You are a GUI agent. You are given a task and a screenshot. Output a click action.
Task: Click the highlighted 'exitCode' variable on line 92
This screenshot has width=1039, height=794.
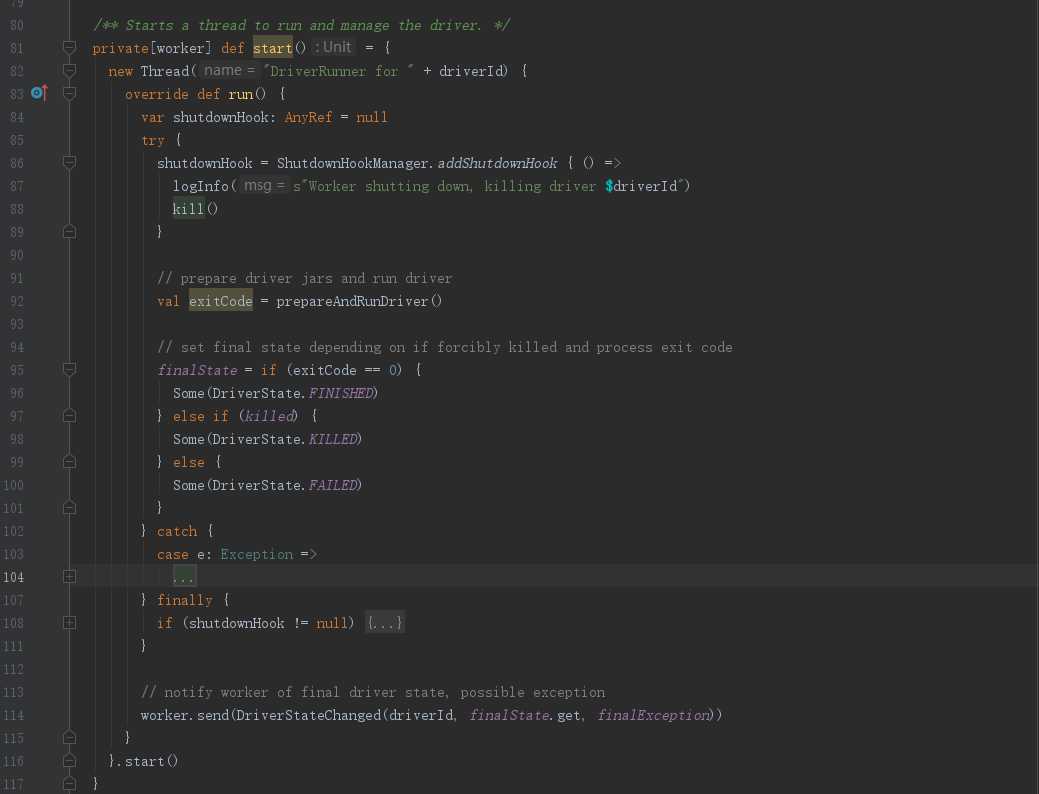pos(221,301)
